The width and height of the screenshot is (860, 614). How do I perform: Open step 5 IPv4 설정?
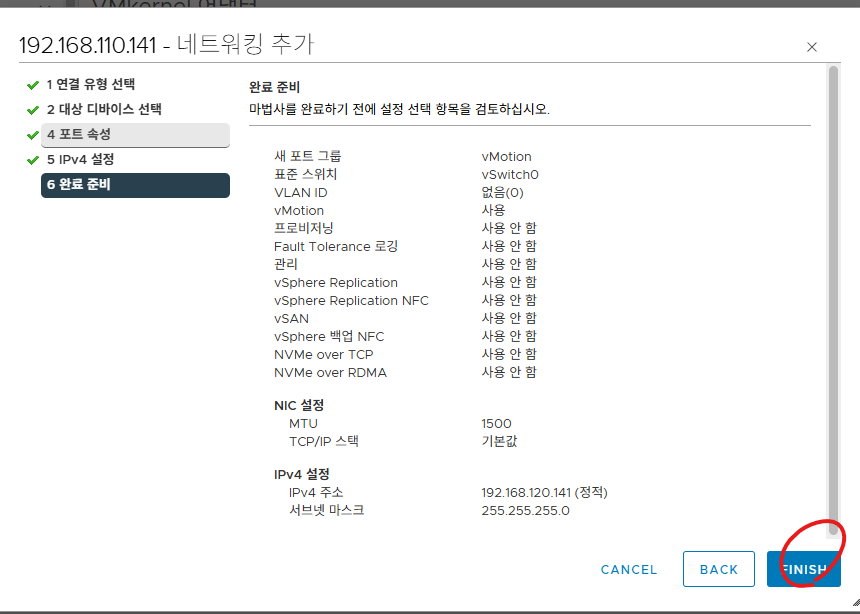[x=81, y=160]
